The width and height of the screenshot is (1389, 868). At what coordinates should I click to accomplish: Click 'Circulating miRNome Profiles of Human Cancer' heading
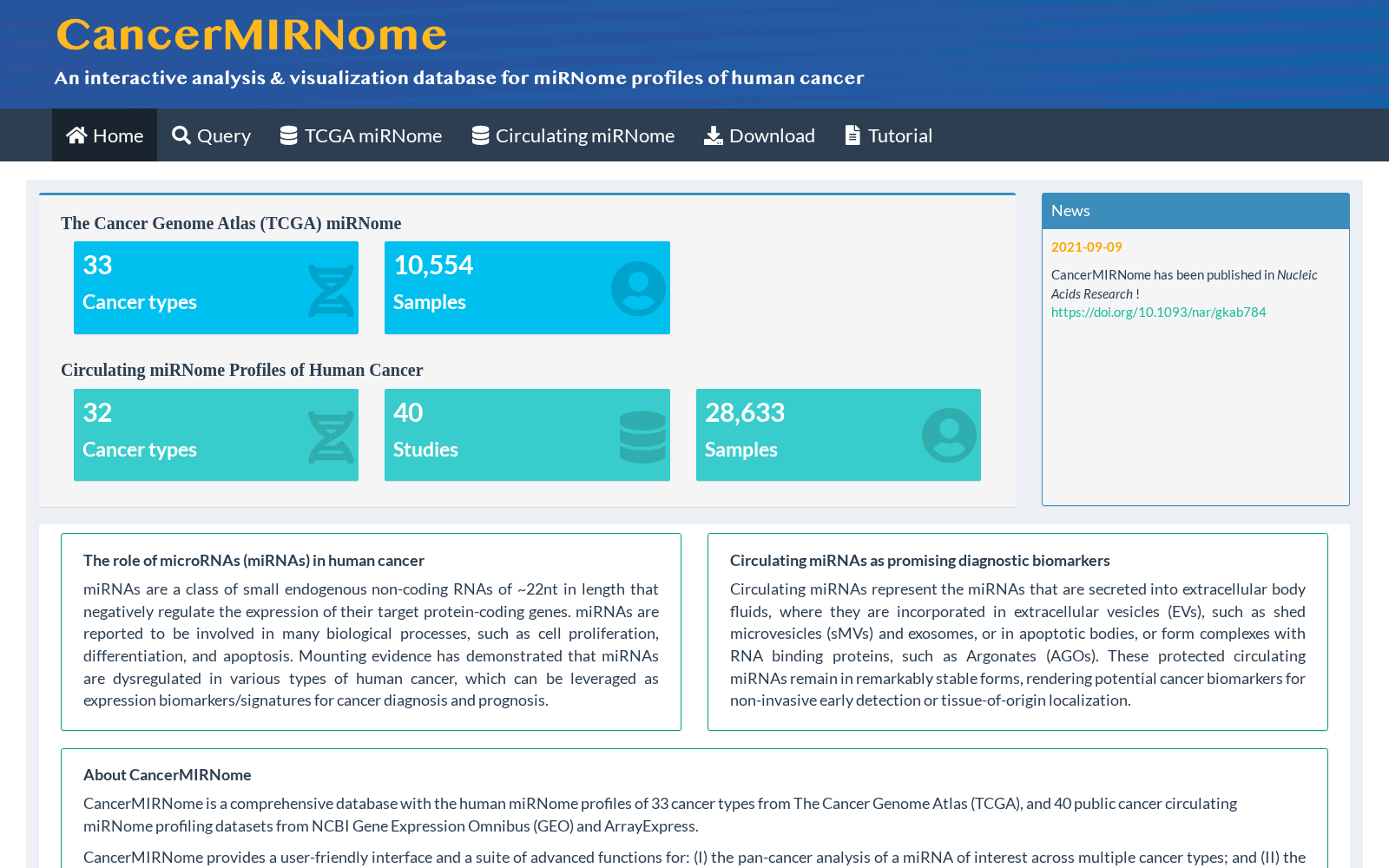242,370
